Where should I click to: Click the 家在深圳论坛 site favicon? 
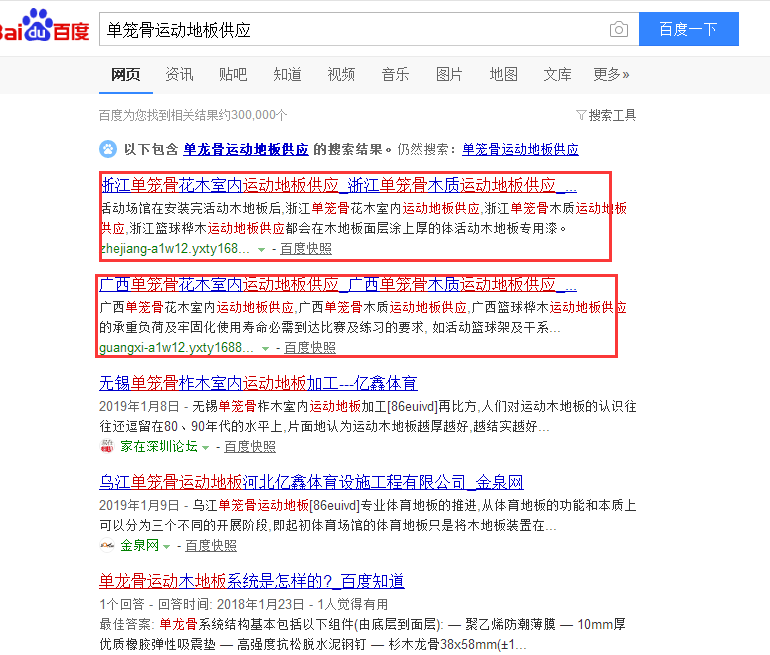pyautogui.click(x=108, y=446)
